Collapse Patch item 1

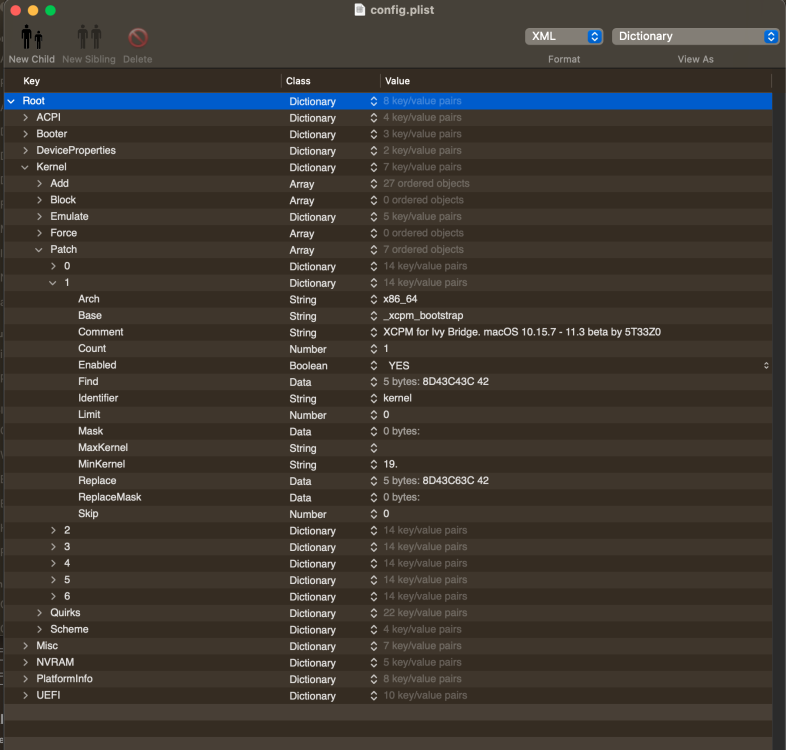coord(53,283)
